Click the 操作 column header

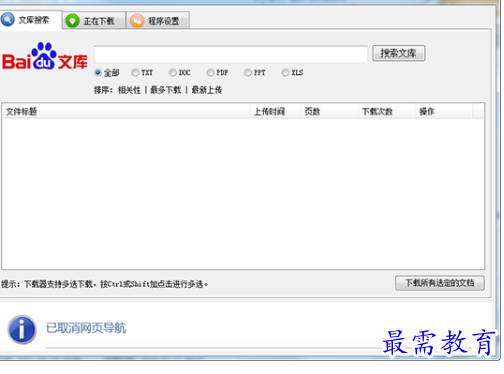(444, 111)
